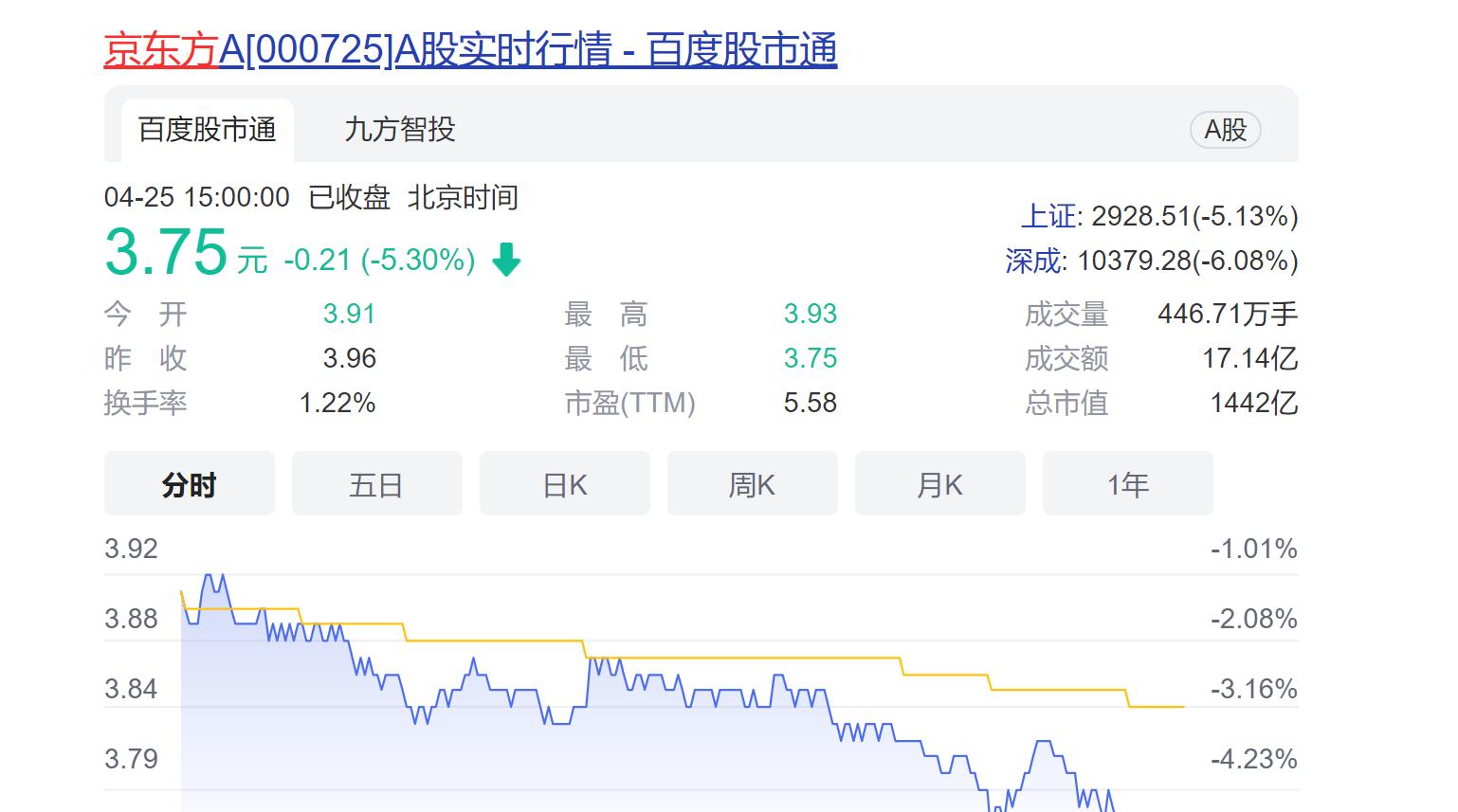The image size is (1458, 812).
Task: Select the 五日 chart tab
Action: 376,484
